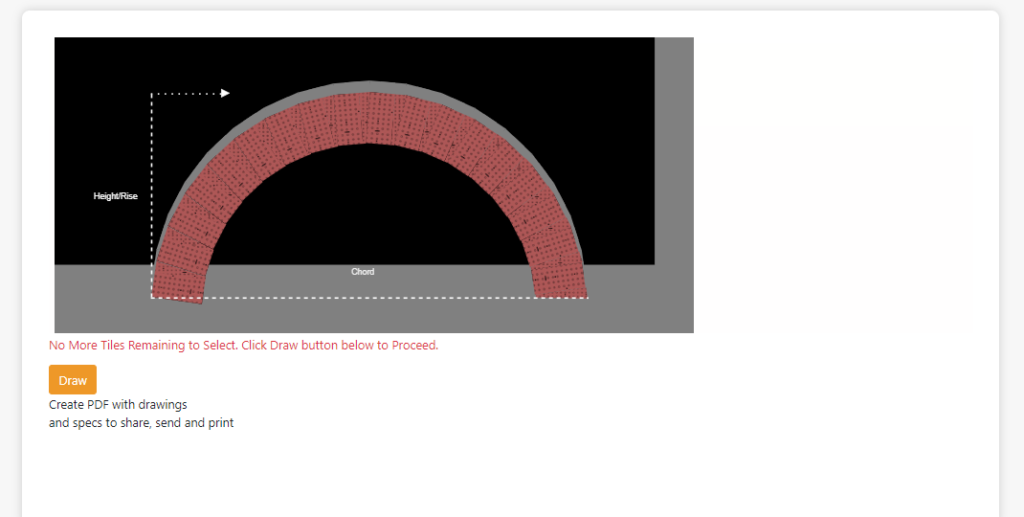The width and height of the screenshot is (1024, 517).
Task: Click the 'and specs to share, send and print' text
Action: 141,423
